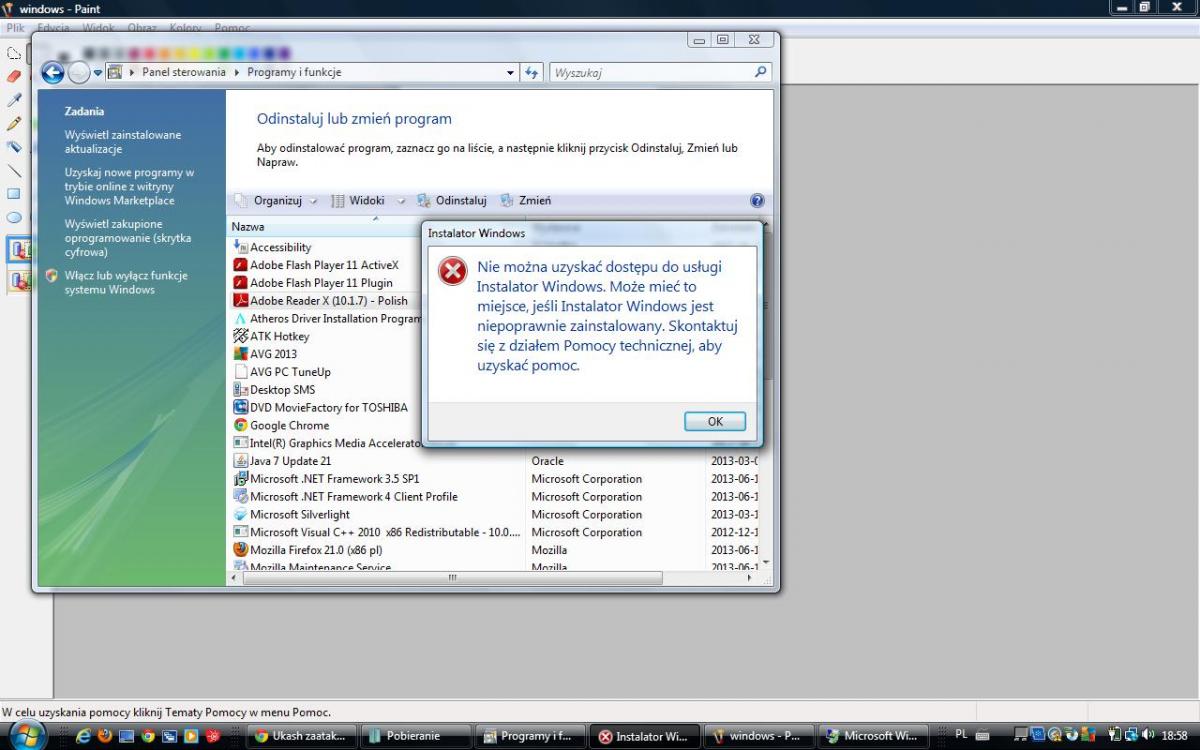1200x750 pixels.
Task: Click Zmień in the toolbar
Action: click(525, 200)
